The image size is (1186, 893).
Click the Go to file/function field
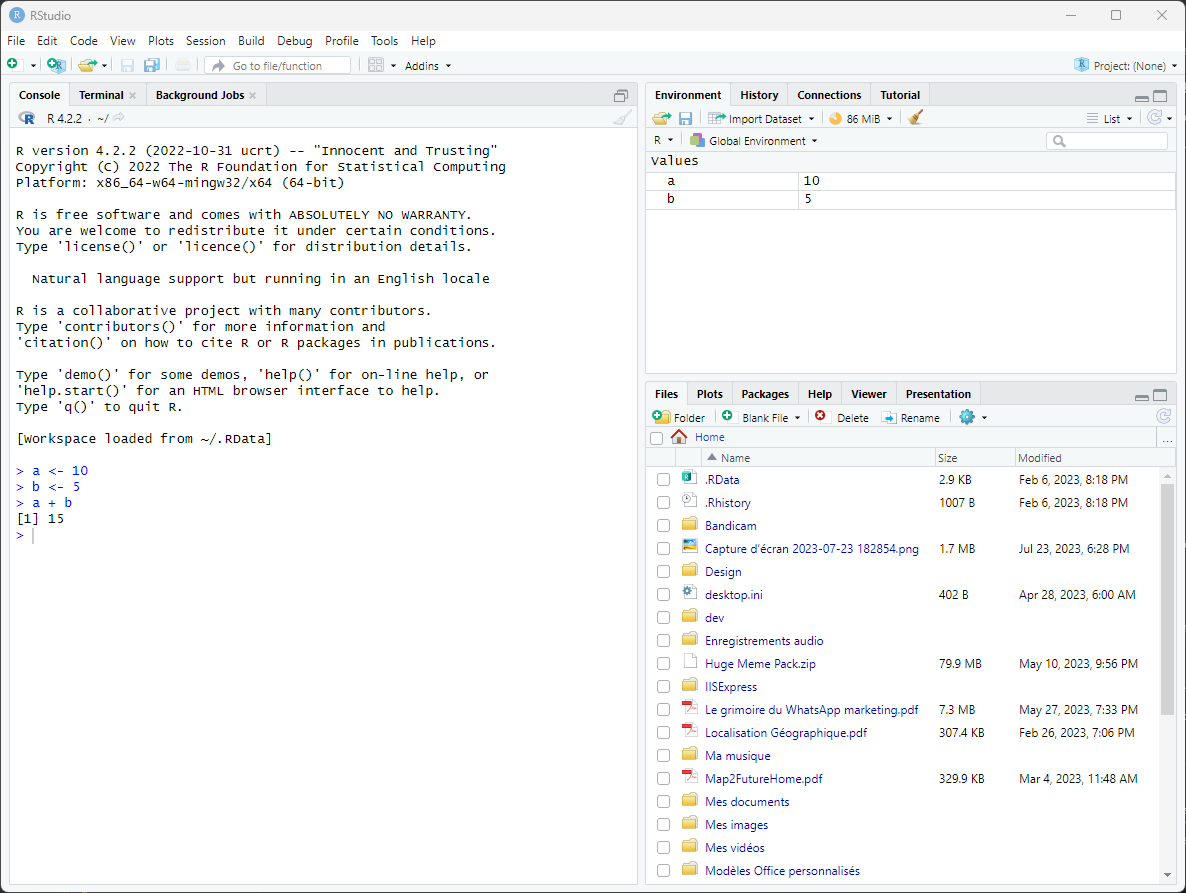click(278, 66)
